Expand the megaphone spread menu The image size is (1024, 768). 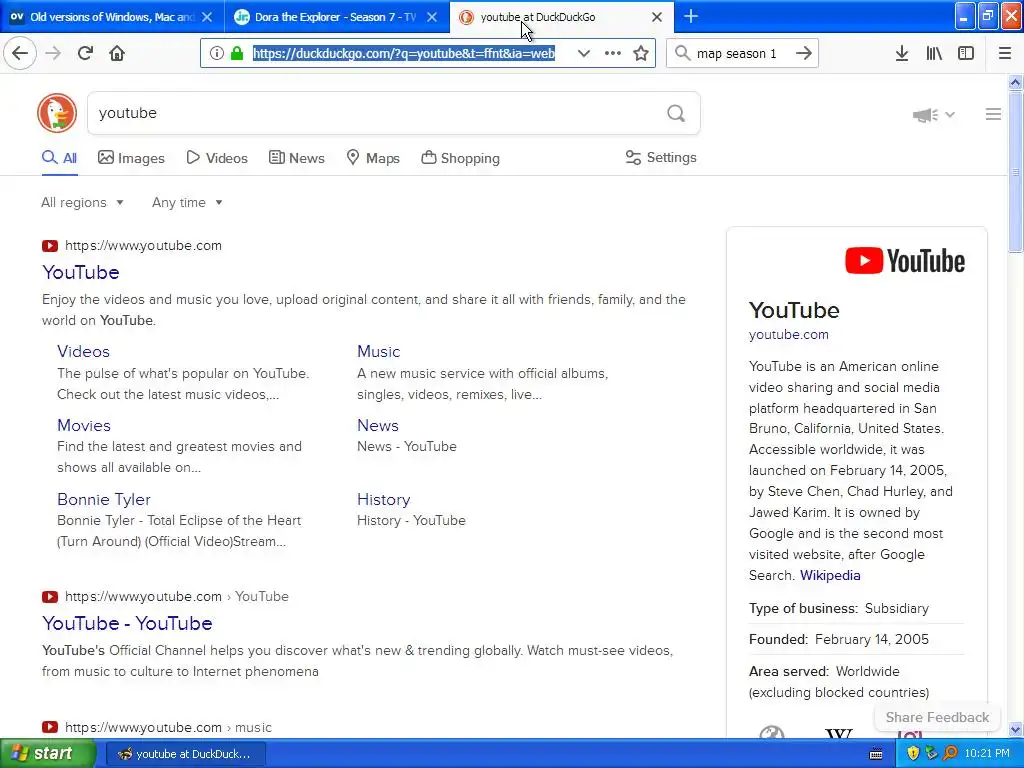click(934, 115)
